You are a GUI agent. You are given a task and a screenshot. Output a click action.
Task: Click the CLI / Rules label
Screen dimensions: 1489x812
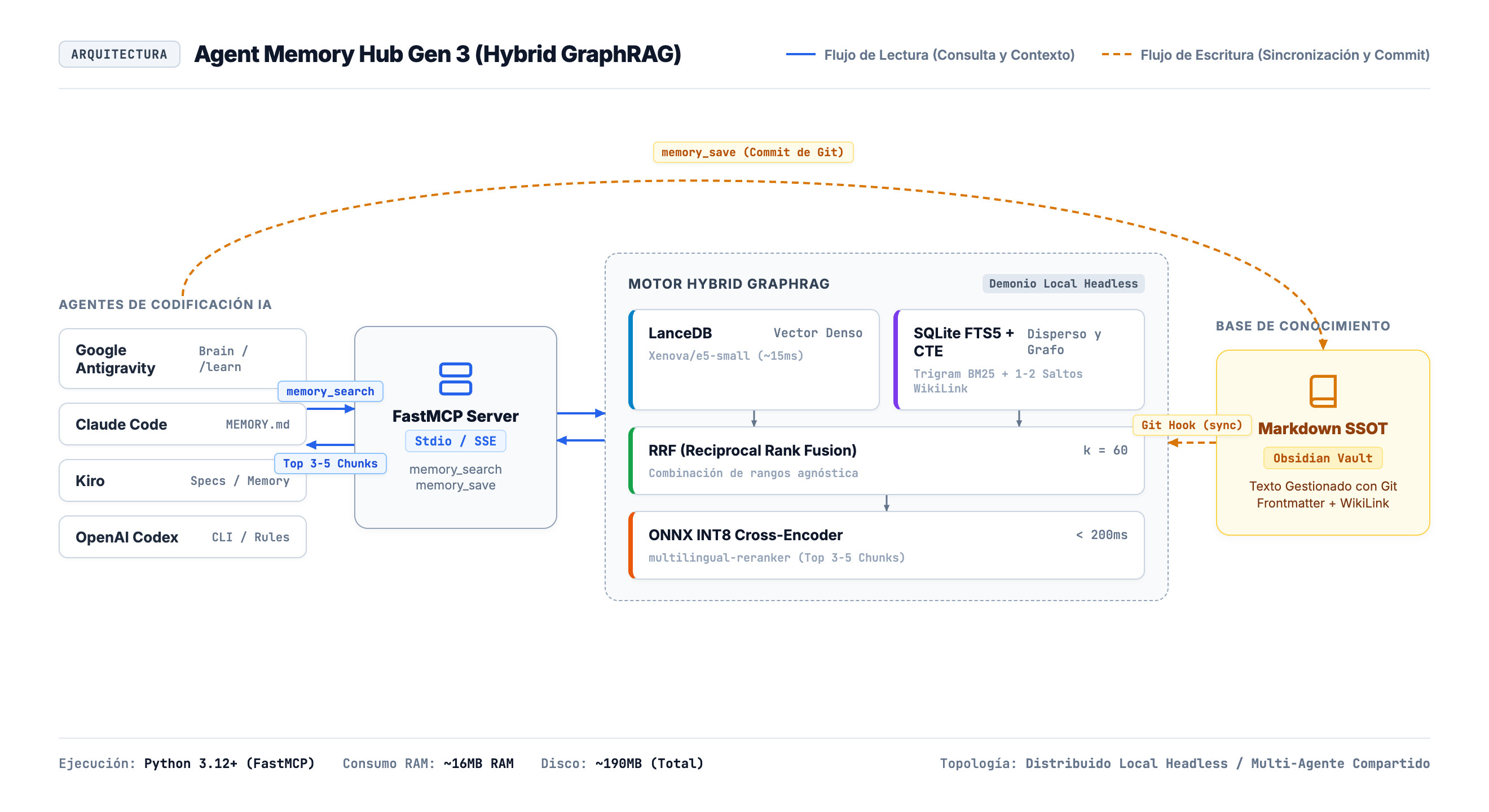(250, 537)
